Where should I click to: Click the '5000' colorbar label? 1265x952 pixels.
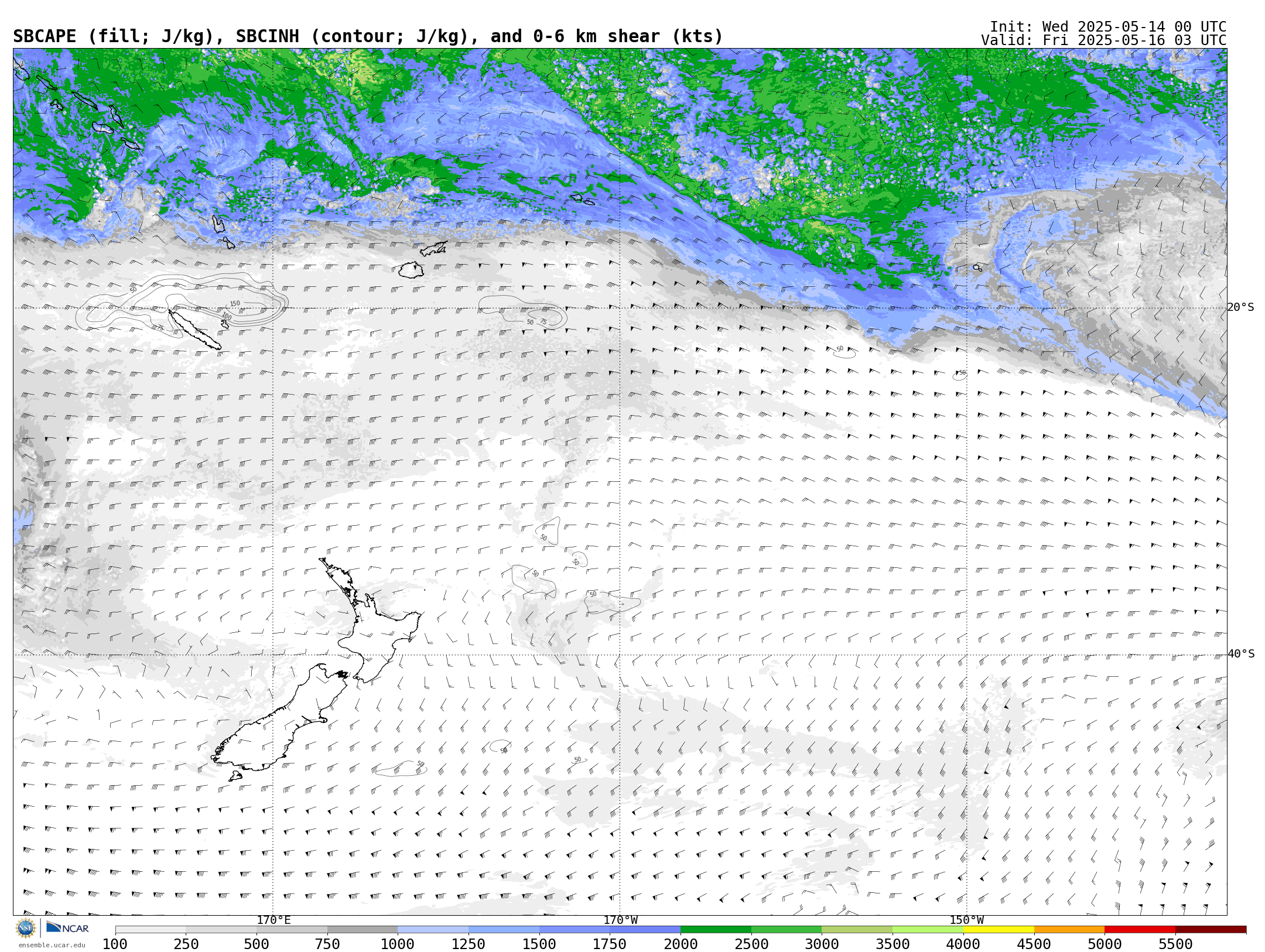(1105, 944)
